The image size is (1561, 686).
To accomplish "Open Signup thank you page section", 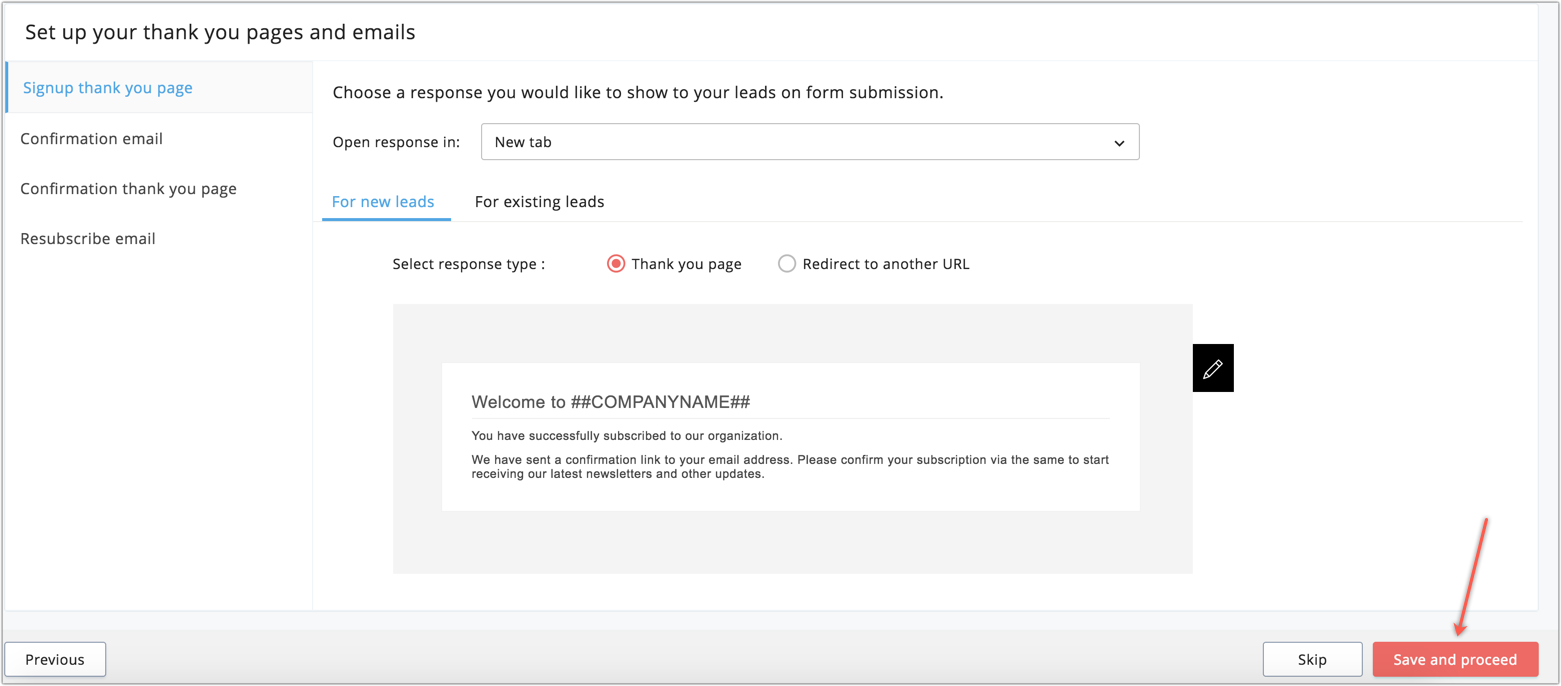I will tap(108, 88).
